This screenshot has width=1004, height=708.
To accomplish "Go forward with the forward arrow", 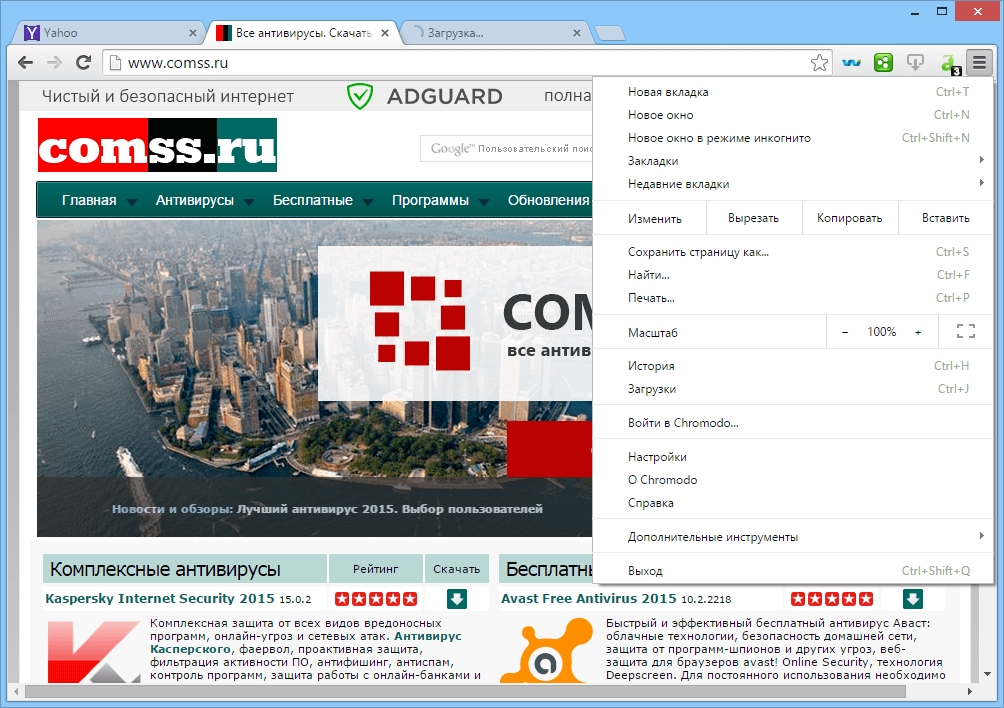I will click(x=54, y=63).
